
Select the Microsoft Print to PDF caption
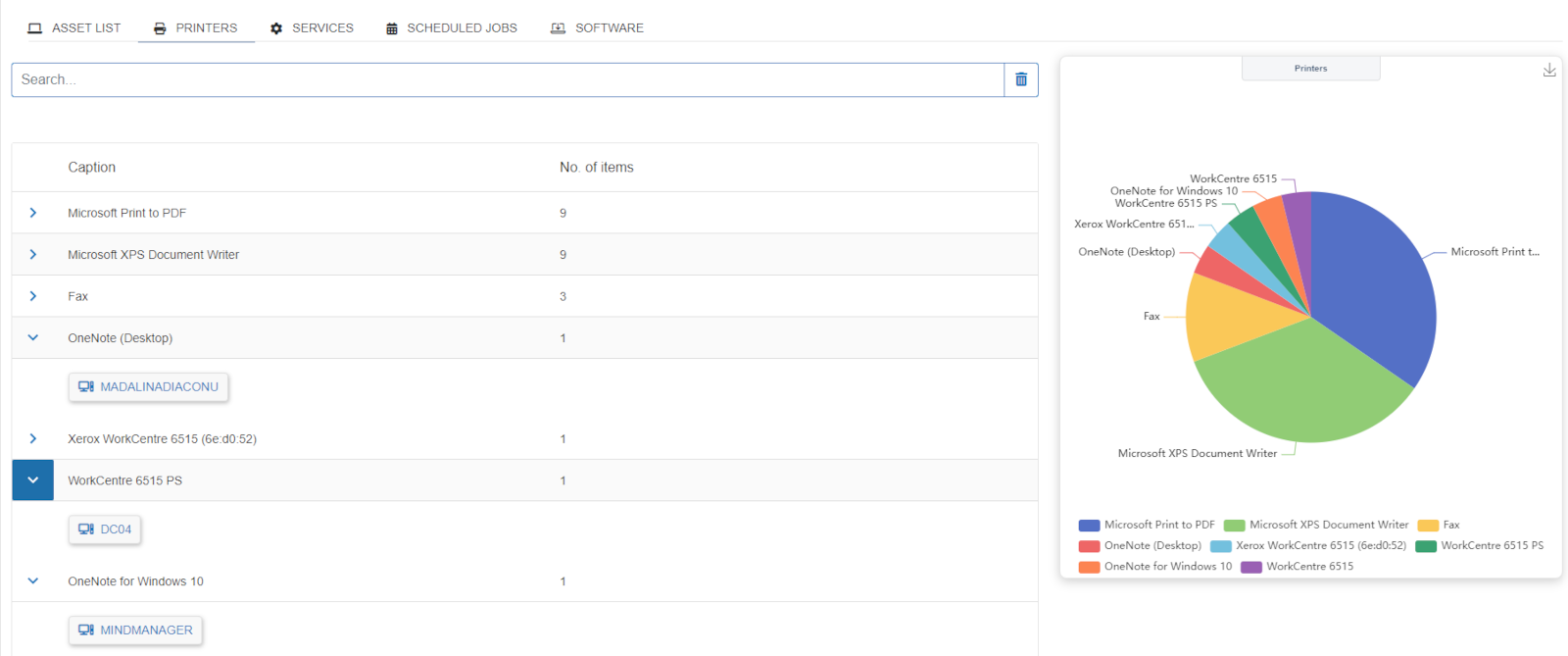click(x=126, y=213)
